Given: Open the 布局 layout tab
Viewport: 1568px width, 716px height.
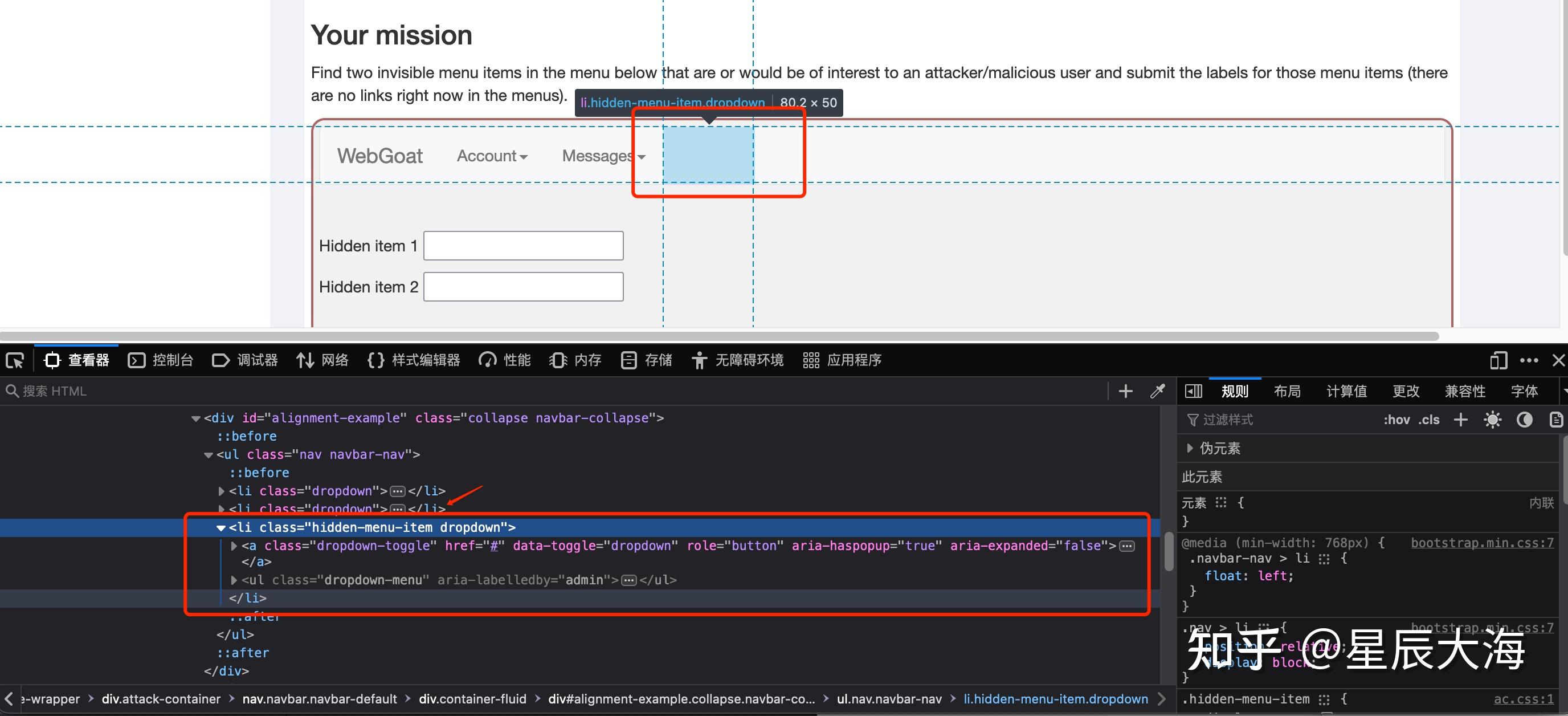Looking at the screenshot, I should (1287, 391).
